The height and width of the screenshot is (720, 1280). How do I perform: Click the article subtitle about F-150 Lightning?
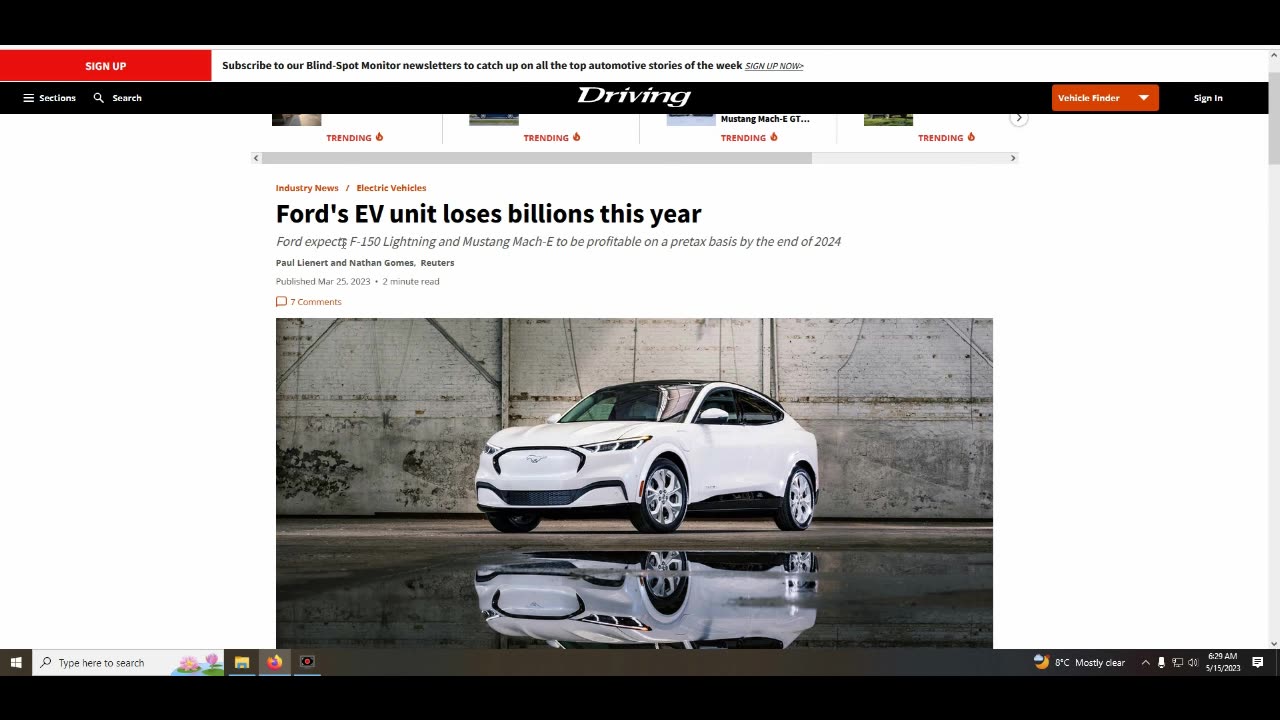click(x=558, y=242)
